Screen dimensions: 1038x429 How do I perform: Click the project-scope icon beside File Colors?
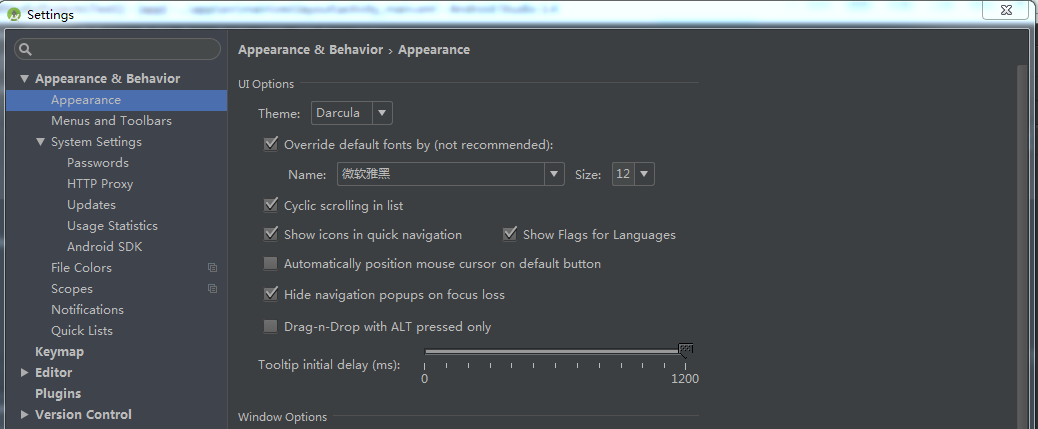[212, 268]
